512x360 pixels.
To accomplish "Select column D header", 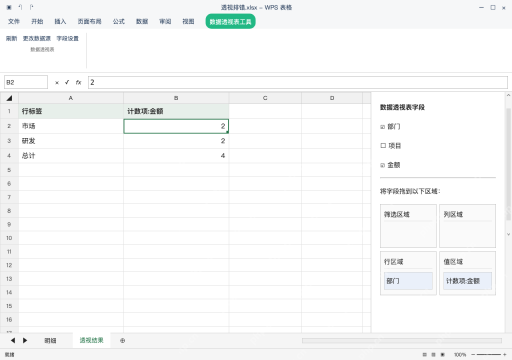I will pos(332,98).
